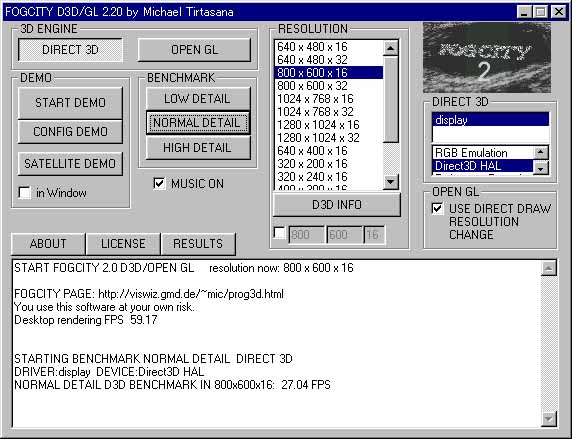Select Direct3D HAL device
This screenshot has height=439, width=572.
[x=483, y=166]
